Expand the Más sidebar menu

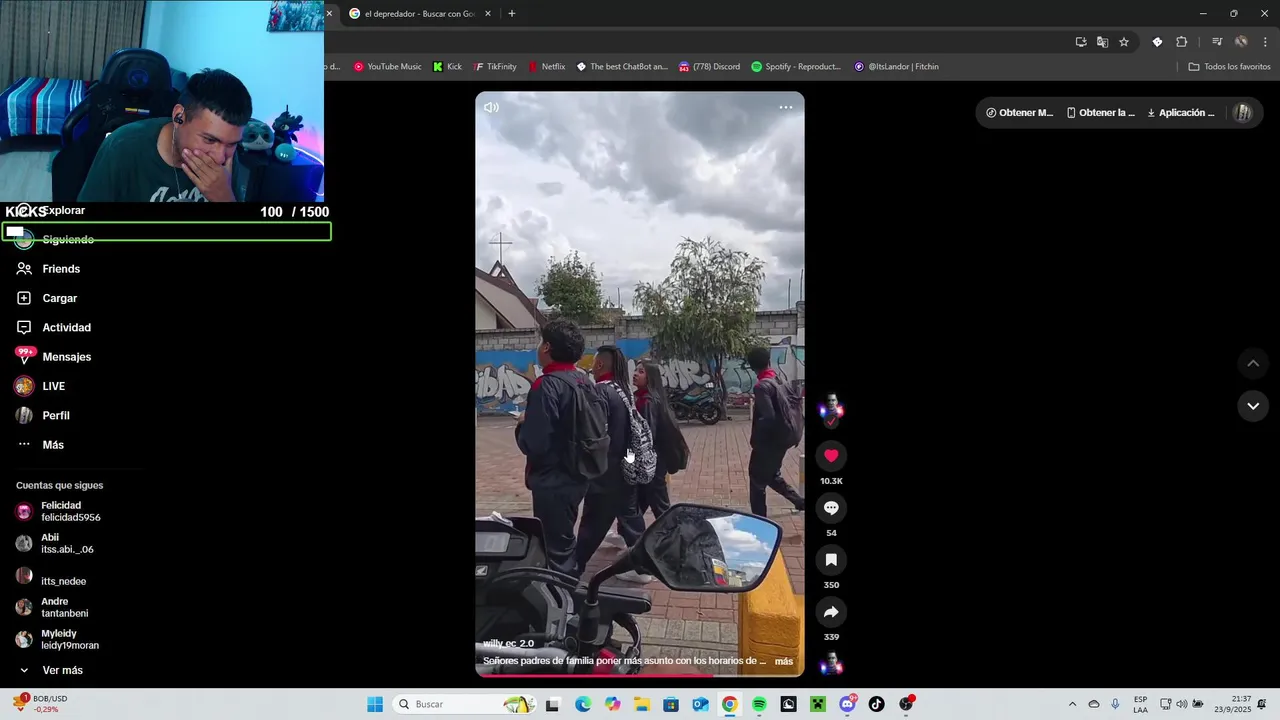click(53, 445)
